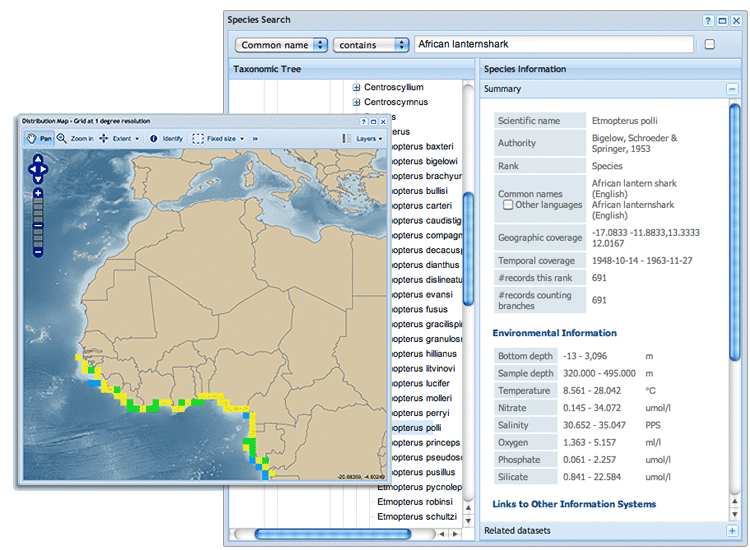Expand the Centroscymnus tree node
750x550 pixels.
pyautogui.click(x=356, y=102)
